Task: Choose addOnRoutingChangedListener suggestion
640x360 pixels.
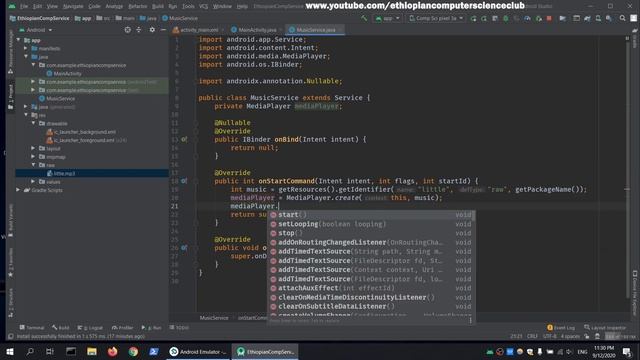Action: pyautogui.click(x=370, y=242)
